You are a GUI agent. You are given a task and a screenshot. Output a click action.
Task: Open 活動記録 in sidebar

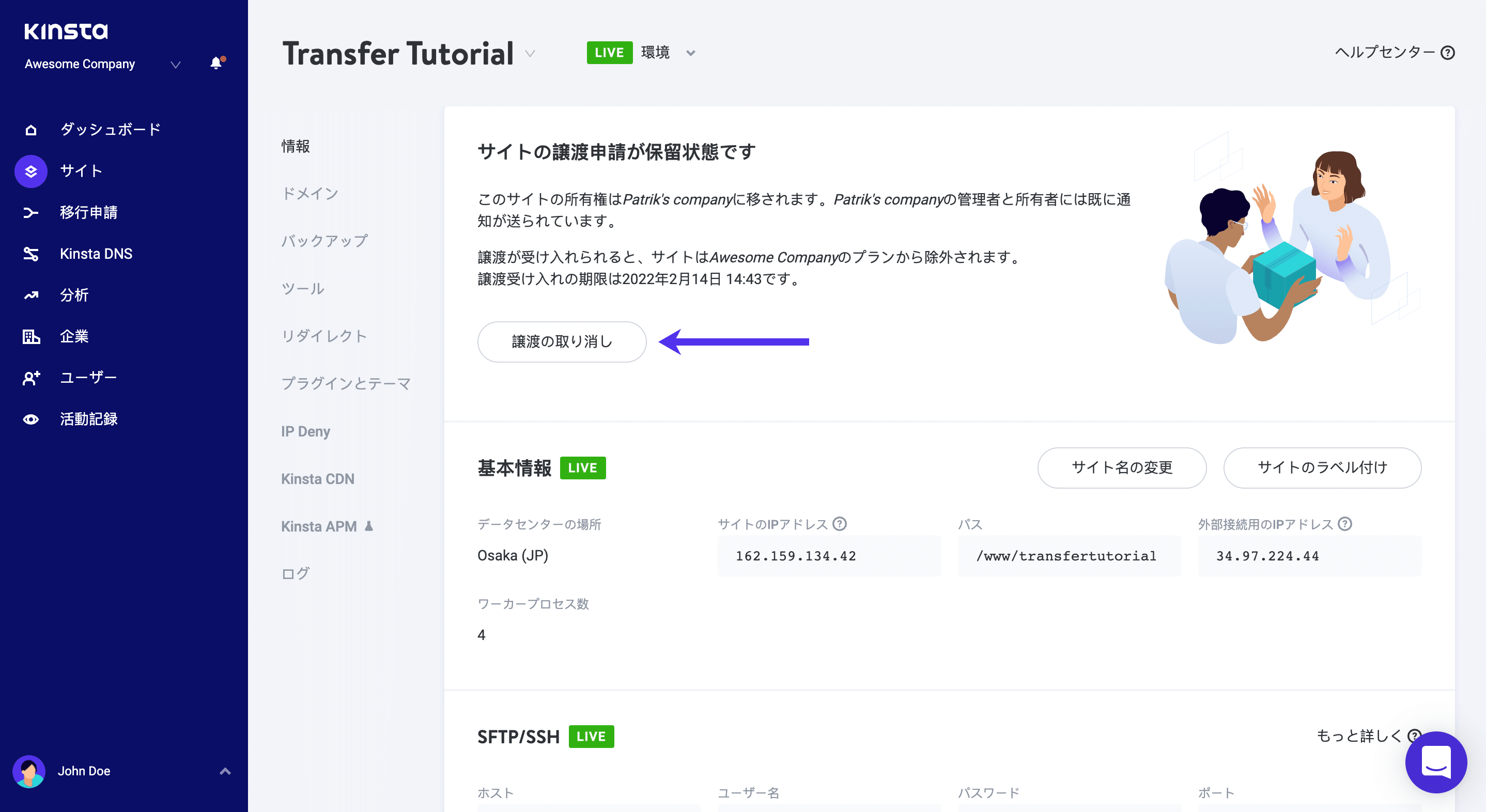click(89, 419)
